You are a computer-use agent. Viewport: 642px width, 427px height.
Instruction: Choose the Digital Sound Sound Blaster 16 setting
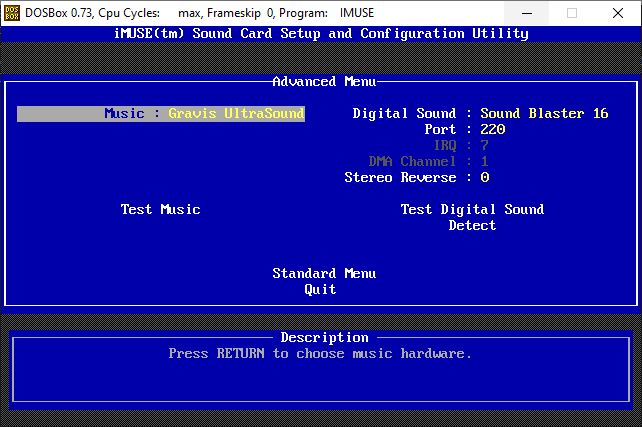(480, 113)
